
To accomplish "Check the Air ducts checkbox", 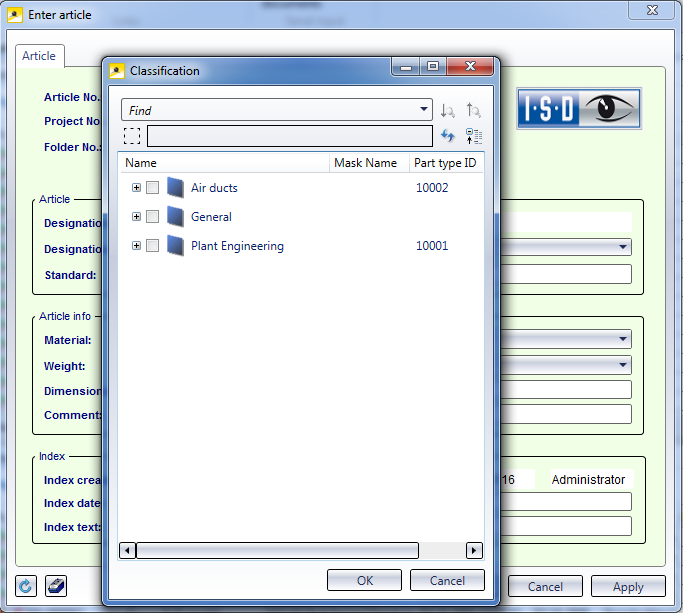I will click(152, 188).
